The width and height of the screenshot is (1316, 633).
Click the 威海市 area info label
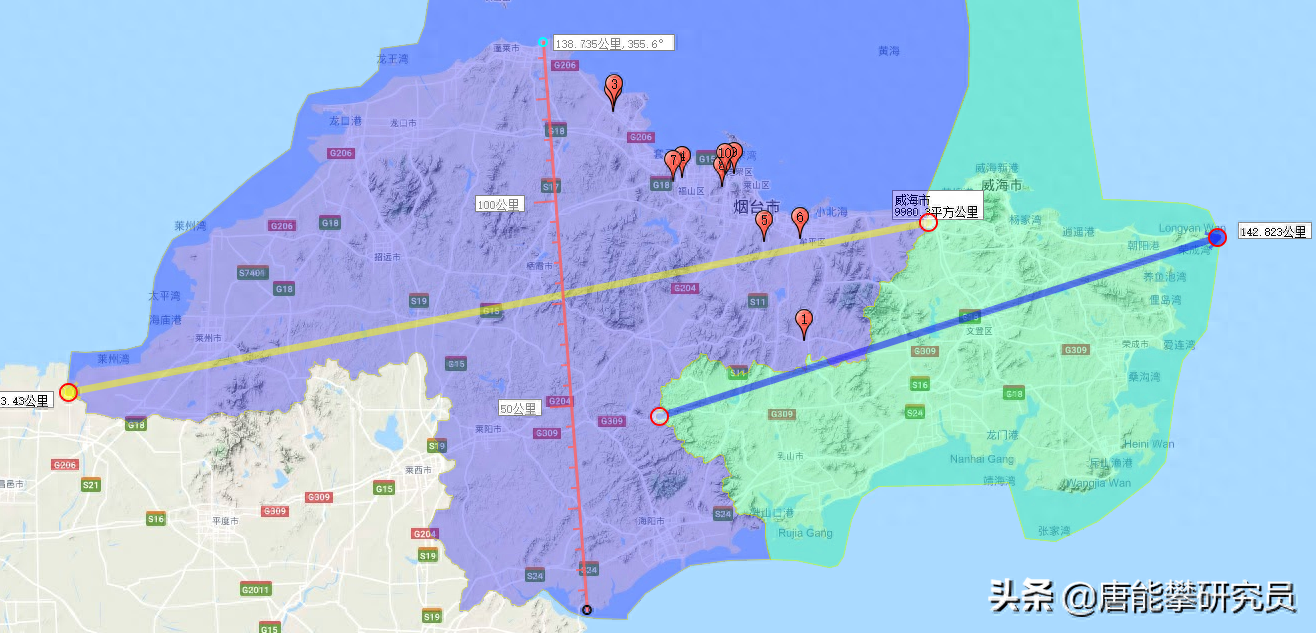pos(936,206)
